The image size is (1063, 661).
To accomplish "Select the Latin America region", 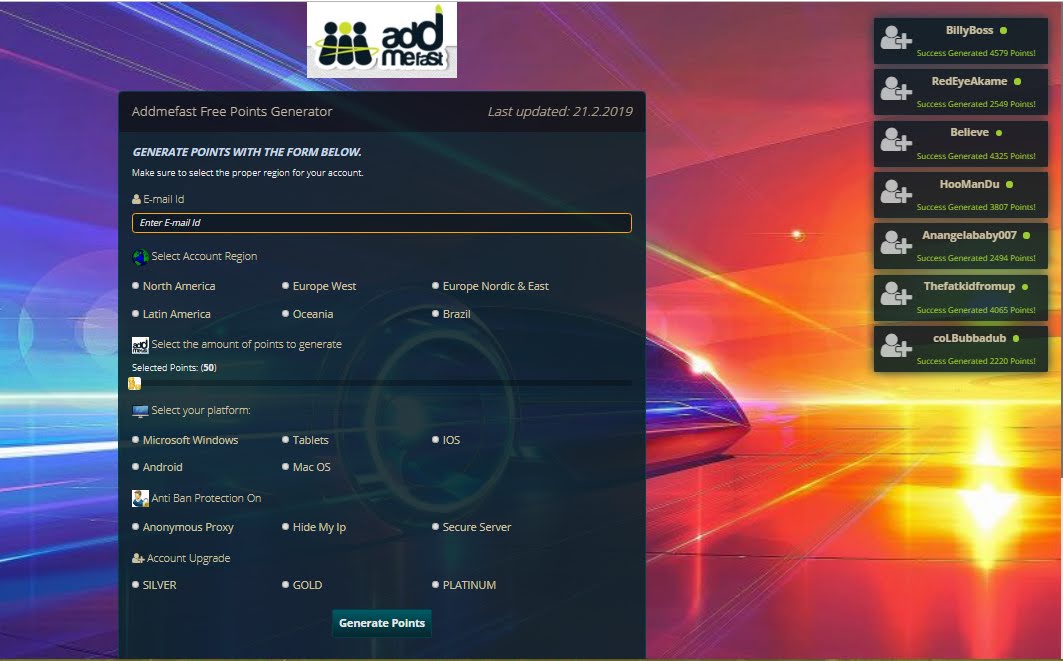I will tap(136, 314).
